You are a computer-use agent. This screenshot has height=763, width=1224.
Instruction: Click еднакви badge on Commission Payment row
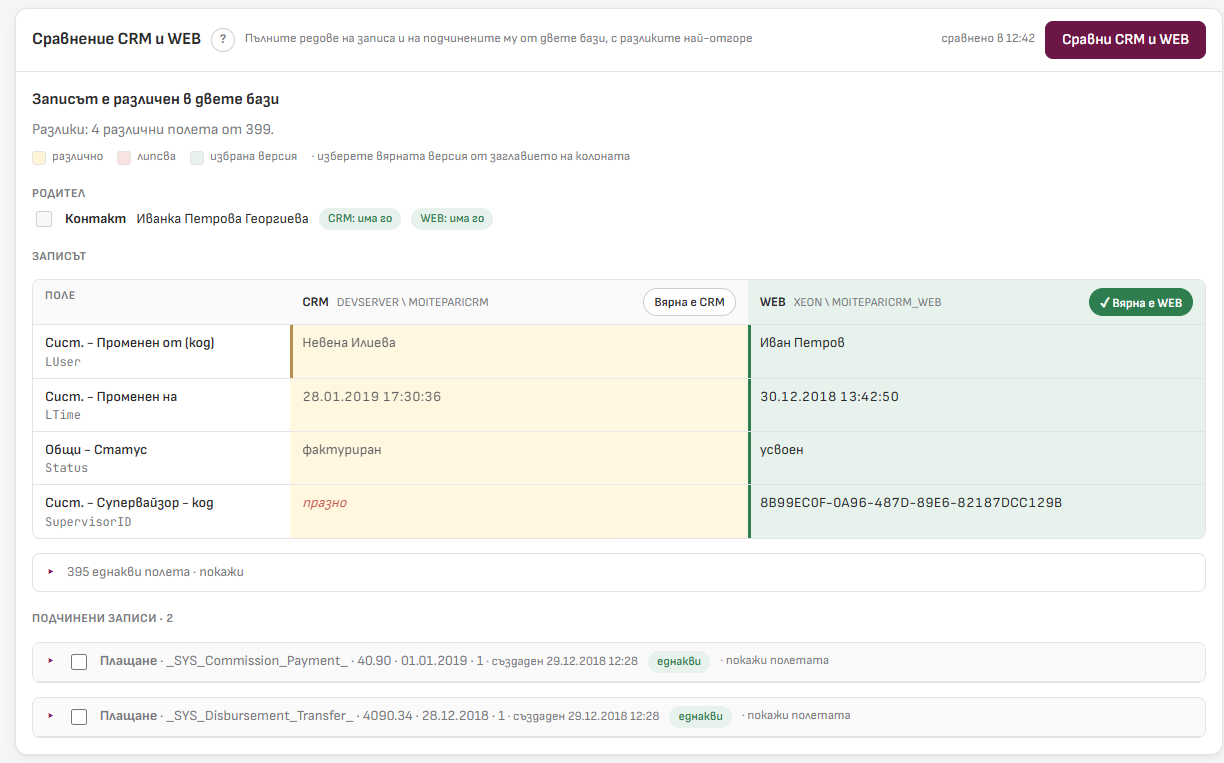click(679, 661)
